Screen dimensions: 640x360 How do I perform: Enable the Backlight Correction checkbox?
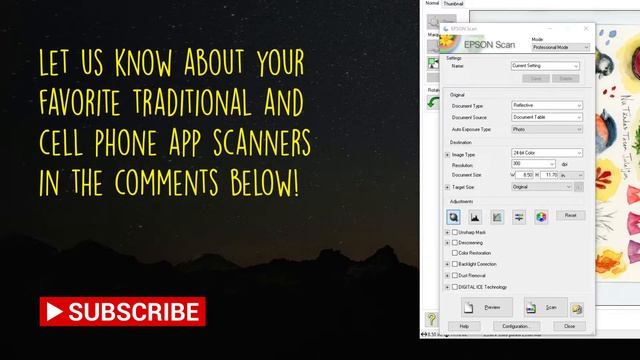click(x=455, y=264)
